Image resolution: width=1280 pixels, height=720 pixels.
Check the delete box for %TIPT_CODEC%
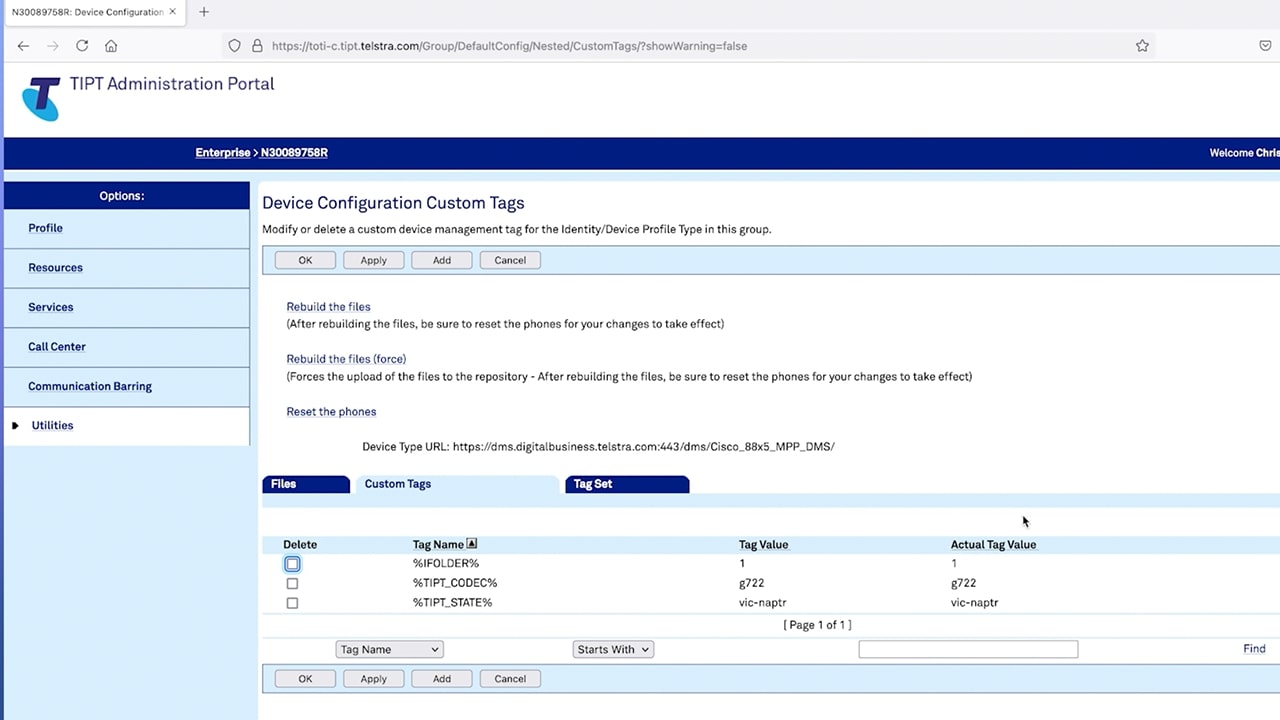[292, 583]
